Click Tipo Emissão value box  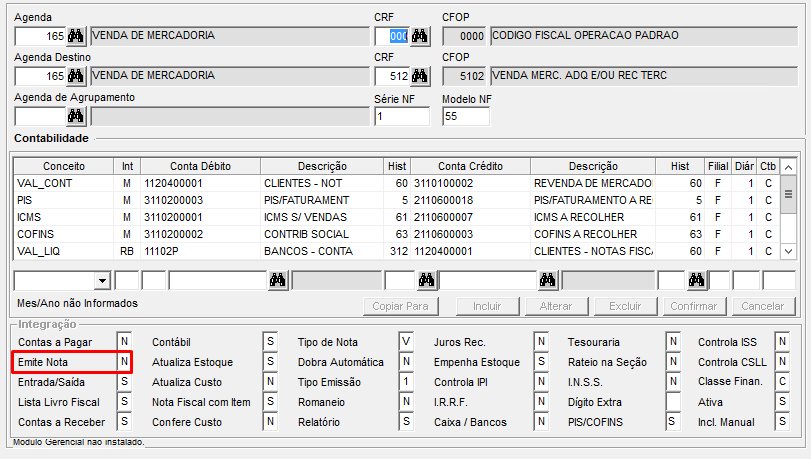coord(406,381)
